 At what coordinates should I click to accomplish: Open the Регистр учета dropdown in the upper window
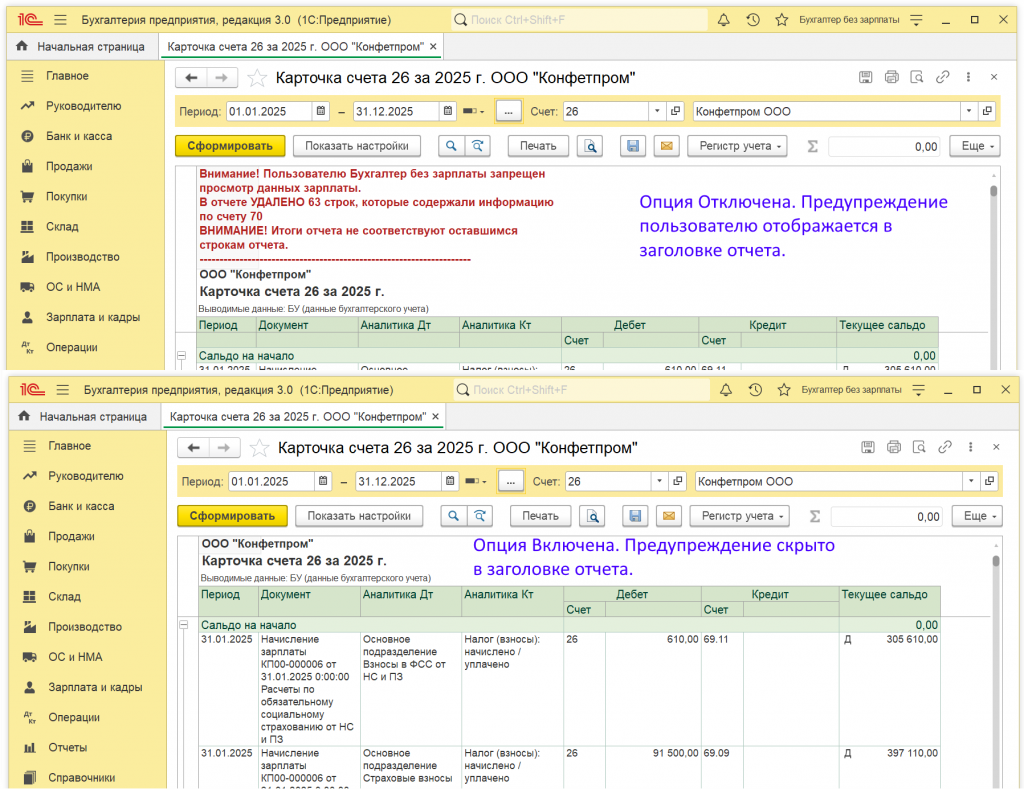click(x=737, y=146)
